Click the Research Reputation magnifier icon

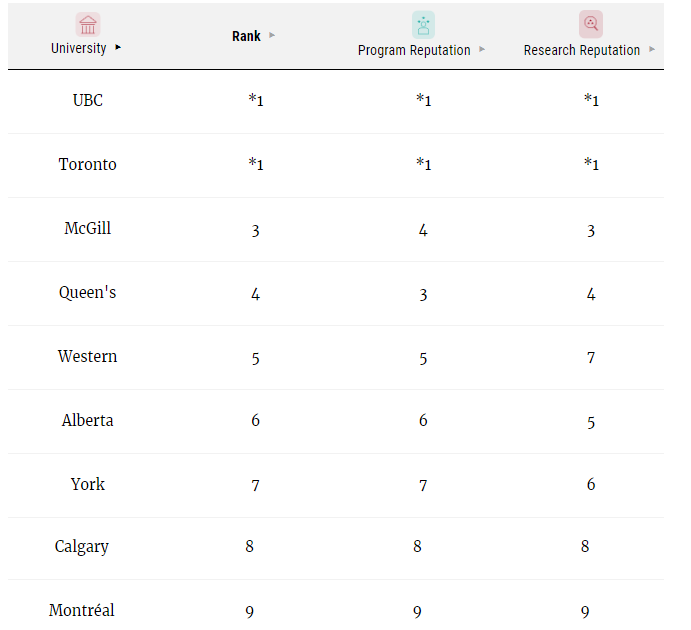point(591,24)
